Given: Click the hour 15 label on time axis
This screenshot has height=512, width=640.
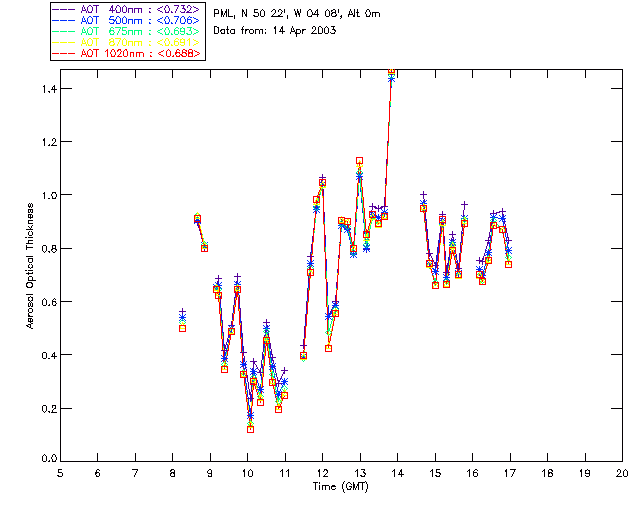Looking at the screenshot, I should (x=435, y=473).
